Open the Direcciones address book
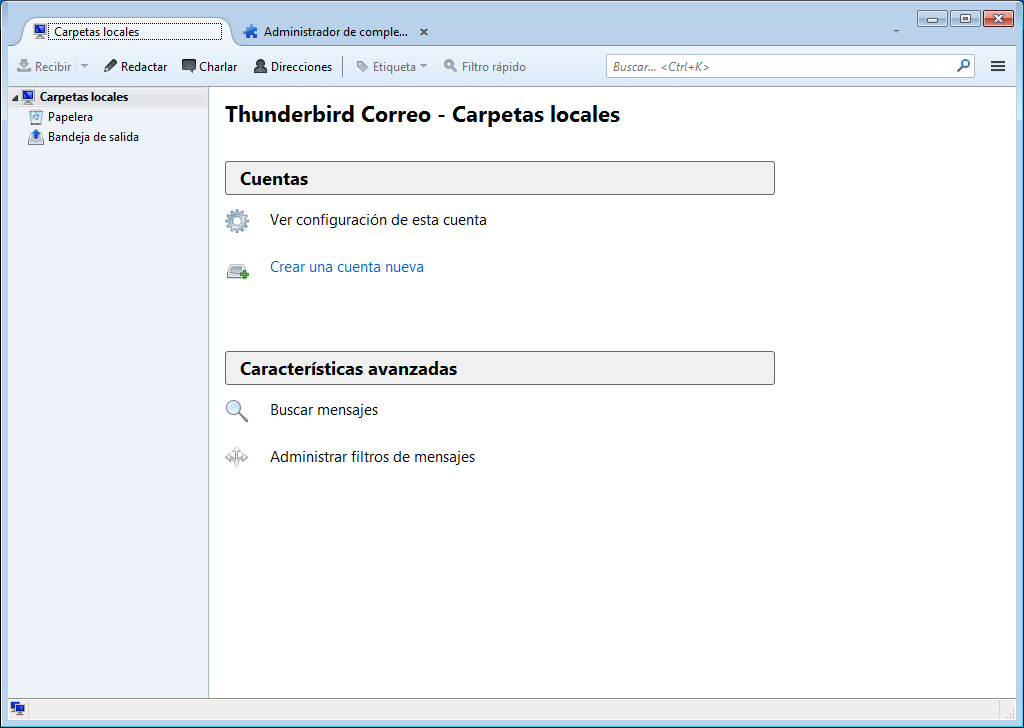Image resolution: width=1024 pixels, height=728 pixels. pyautogui.click(x=292, y=67)
